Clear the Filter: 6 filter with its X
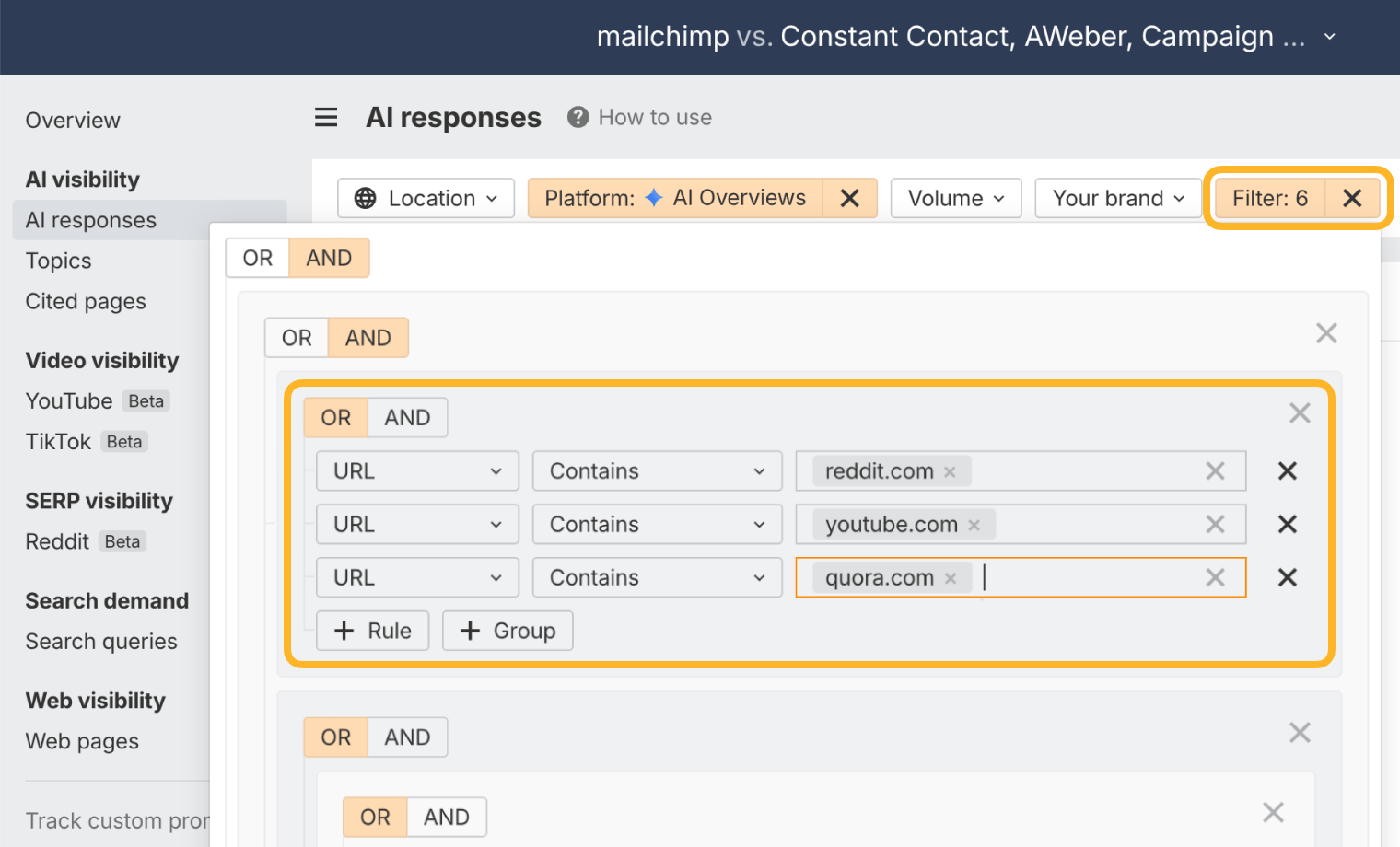The width and height of the screenshot is (1400, 847). [1352, 198]
